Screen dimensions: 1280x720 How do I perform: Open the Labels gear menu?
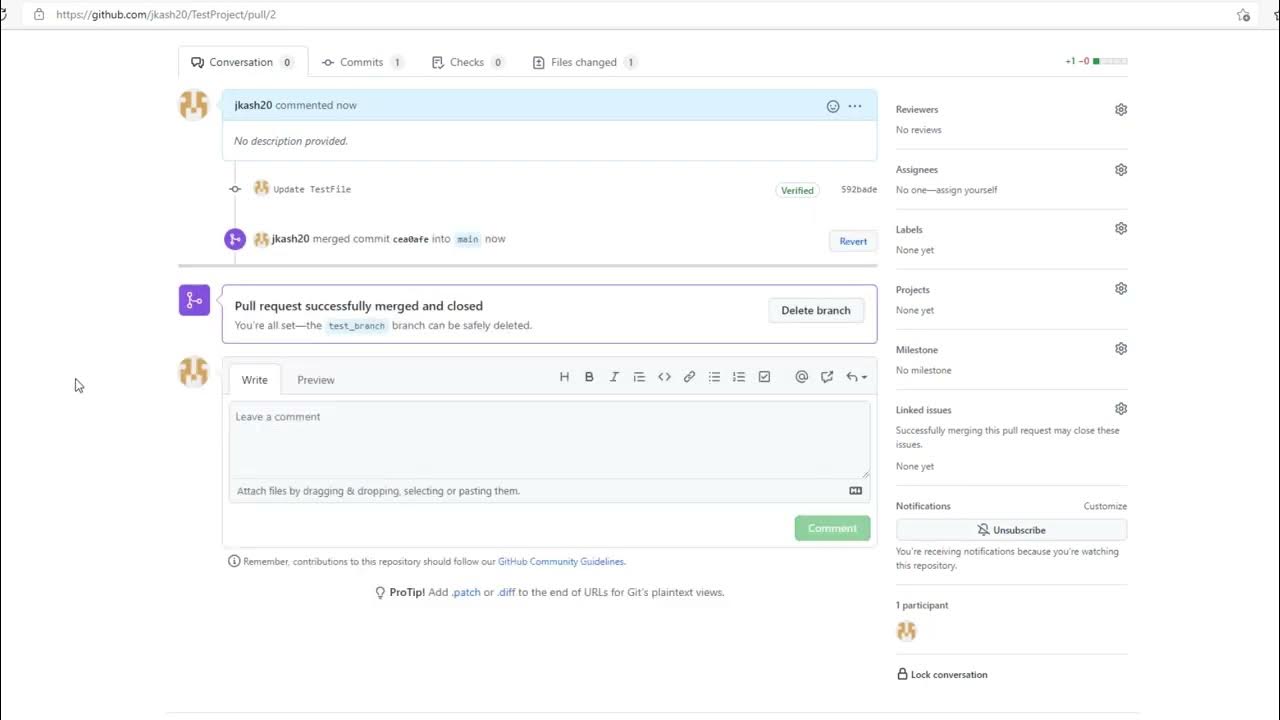[1121, 229]
